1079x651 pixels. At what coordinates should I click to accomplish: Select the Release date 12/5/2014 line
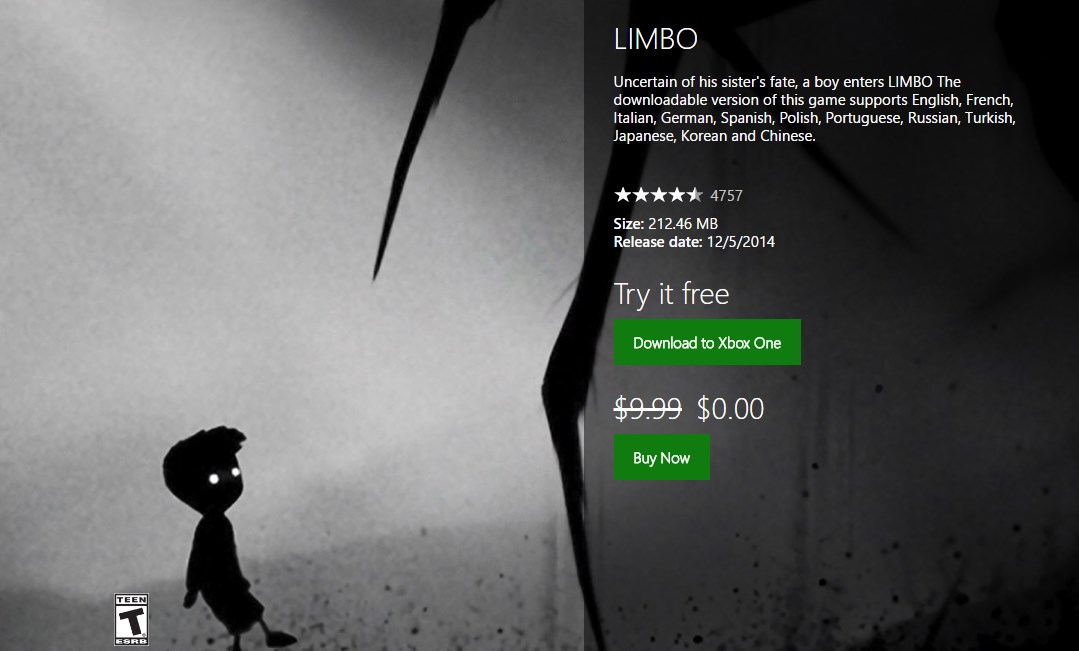(x=694, y=242)
